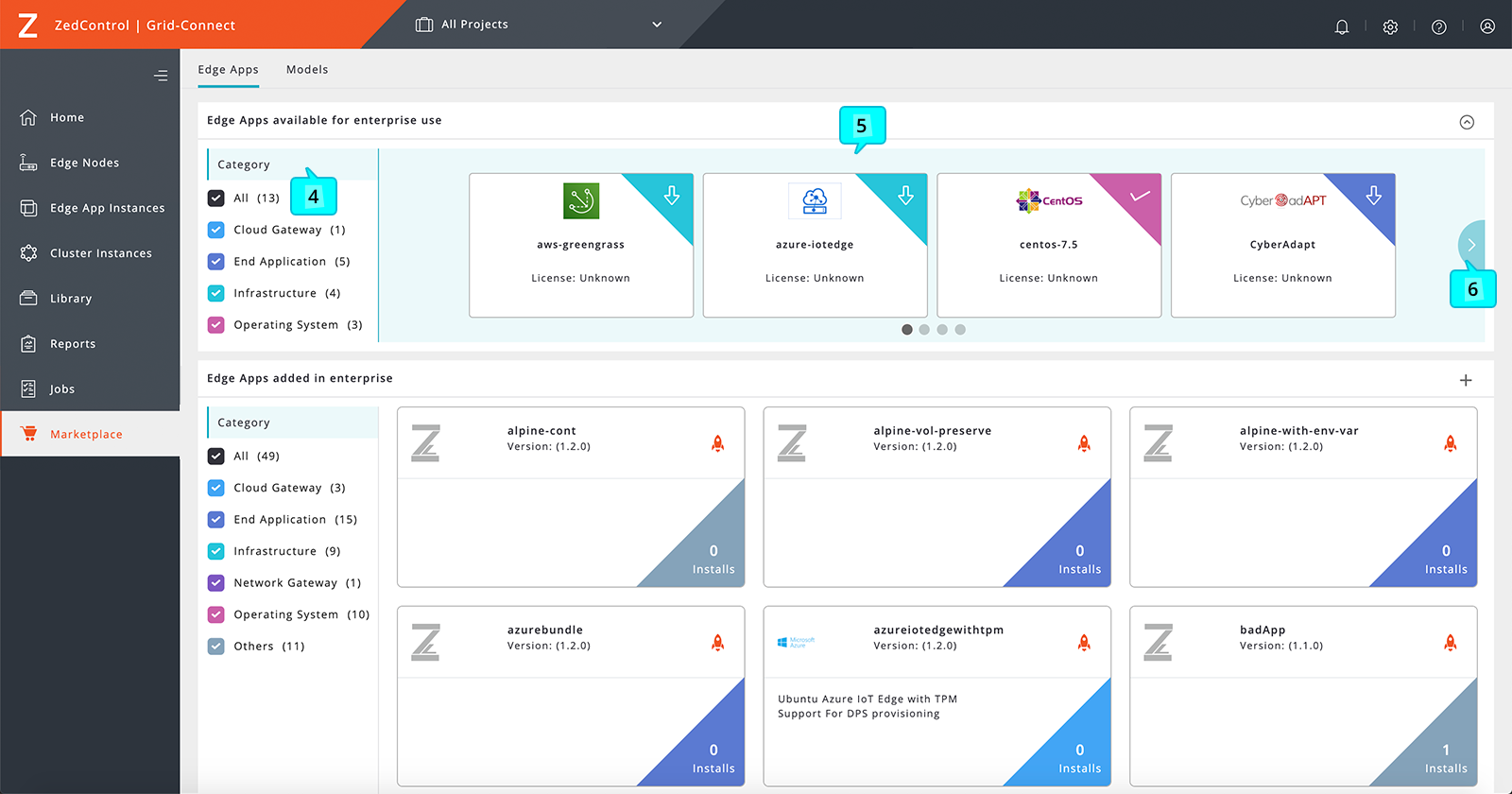
Task: Select the first carousel page dot
Action: [907, 330]
